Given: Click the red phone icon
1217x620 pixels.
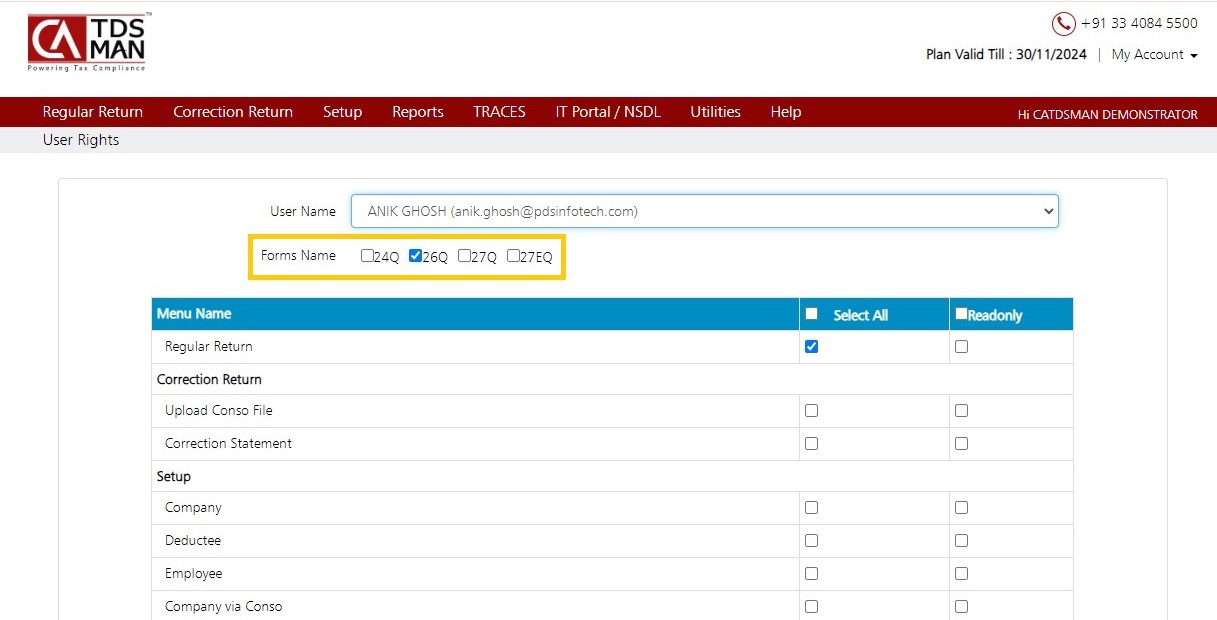Looking at the screenshot, I should pyautogui.click(x=1063, y=24).
